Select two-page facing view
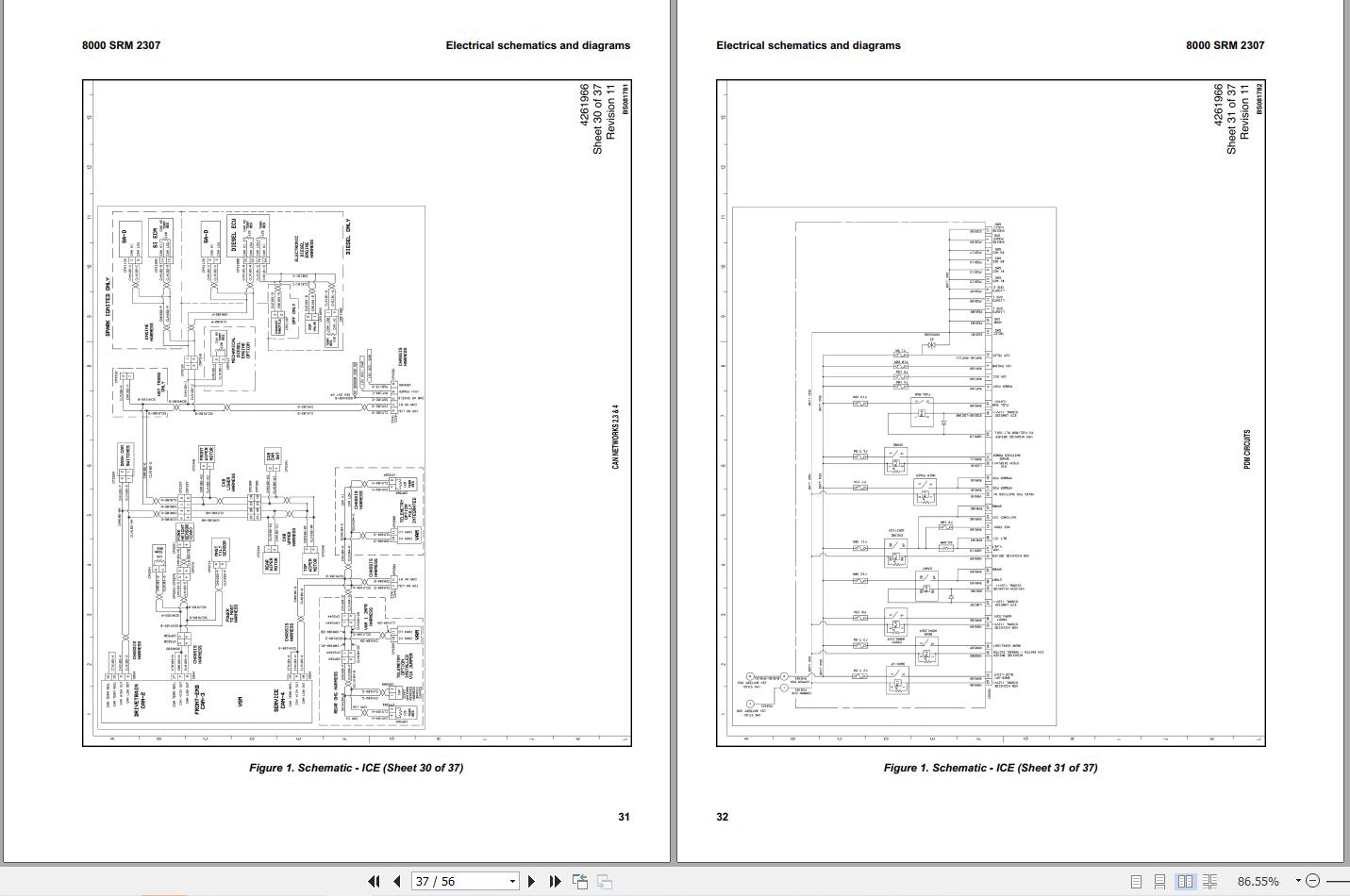Viewport: 1350px width, 896px height. 1185,882
